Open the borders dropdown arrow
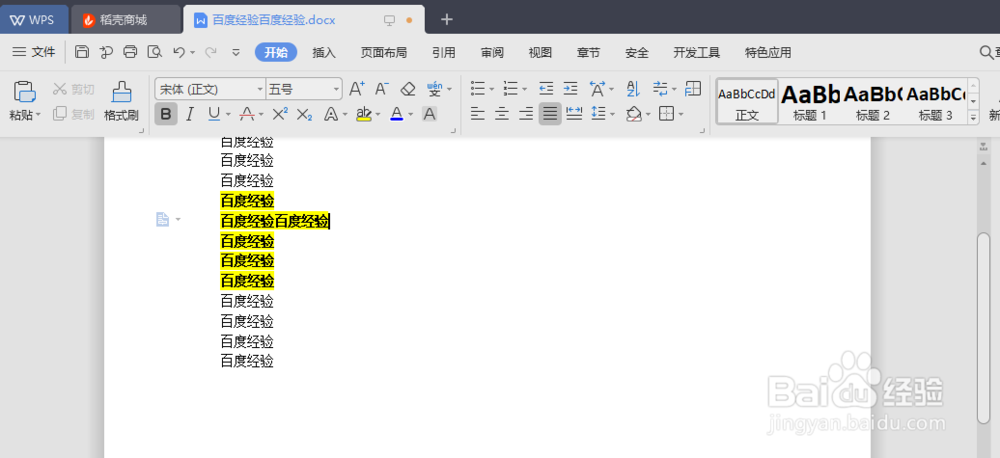This screenshot has width=1000, height=458. [680, 115]
